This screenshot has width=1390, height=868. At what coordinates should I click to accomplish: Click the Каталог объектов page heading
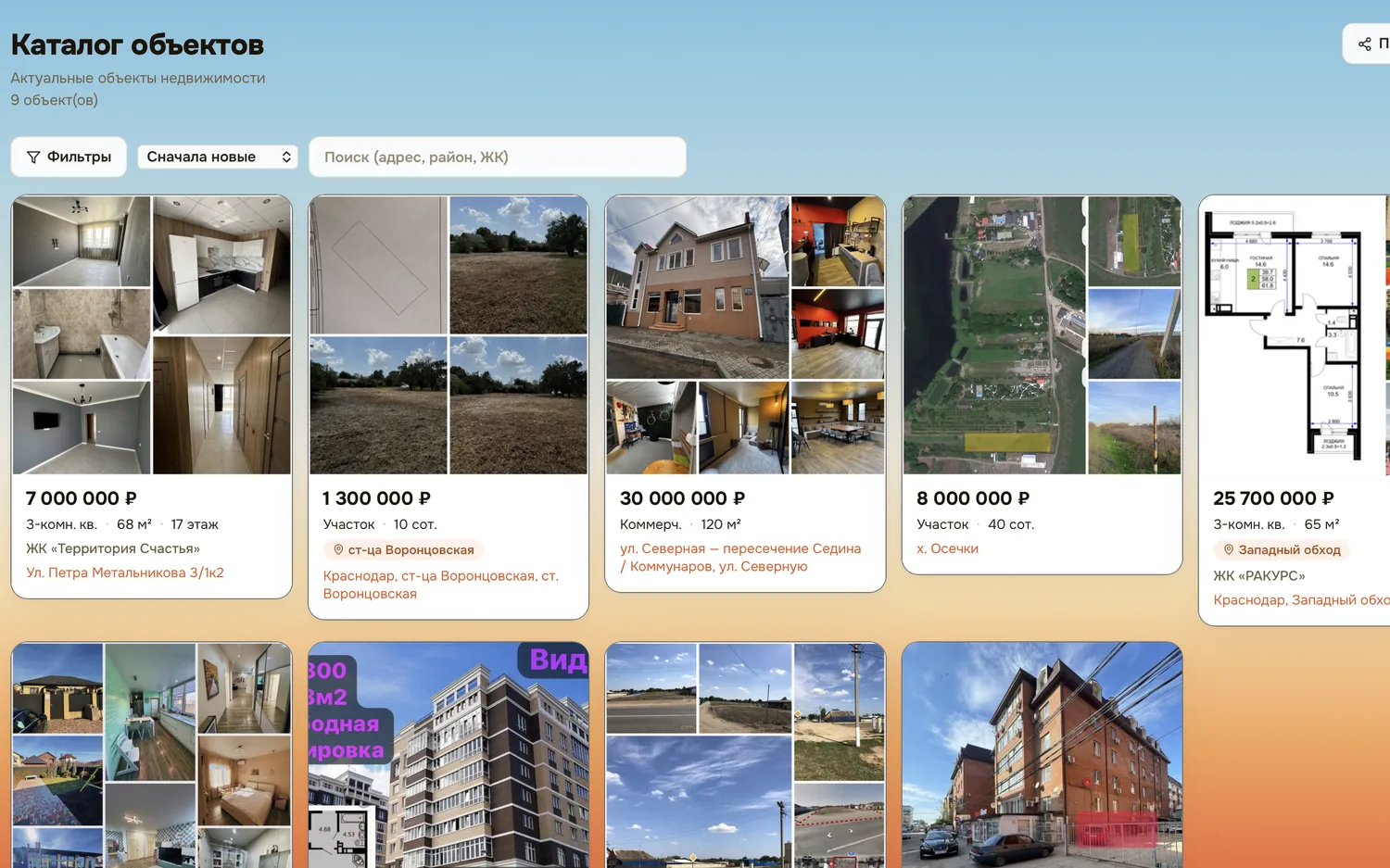point(137,44)
